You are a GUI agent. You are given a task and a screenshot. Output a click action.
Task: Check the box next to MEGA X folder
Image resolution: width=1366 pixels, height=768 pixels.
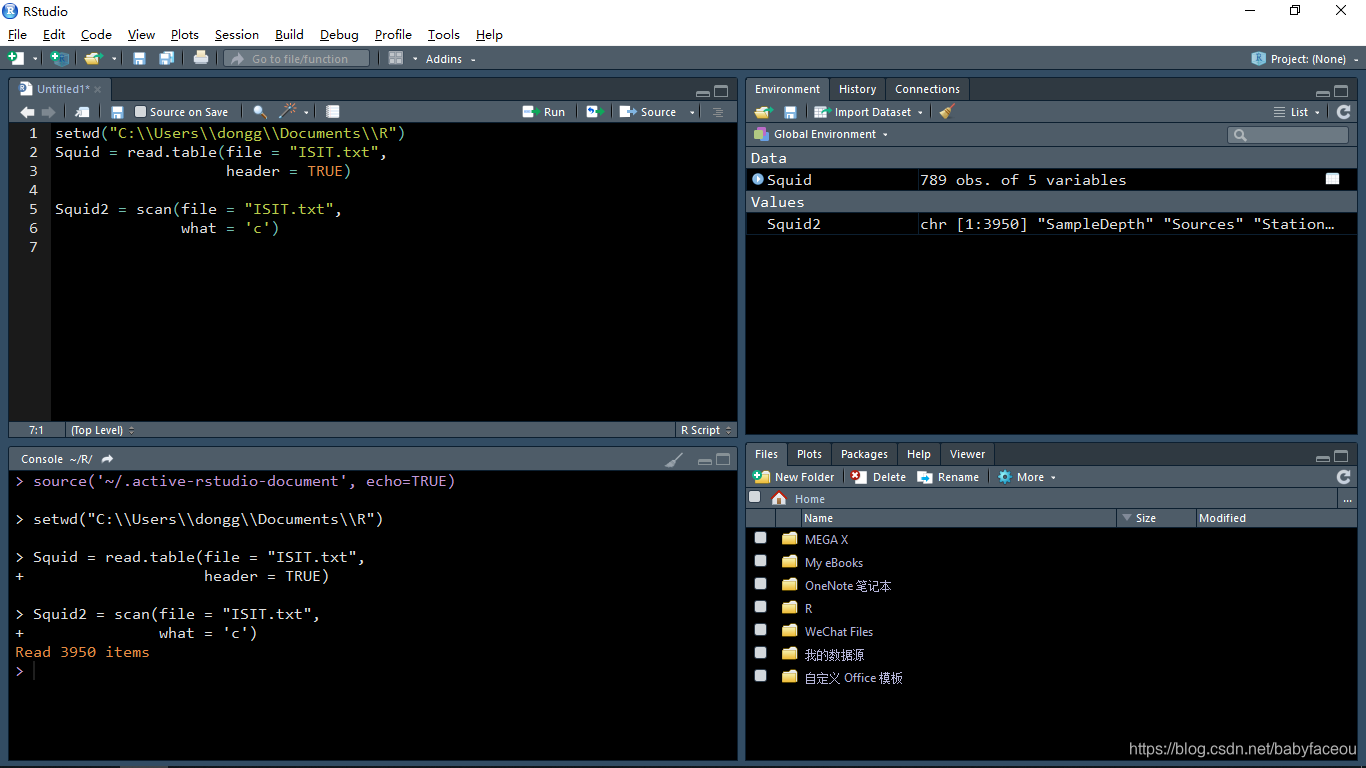pos(761,538)
